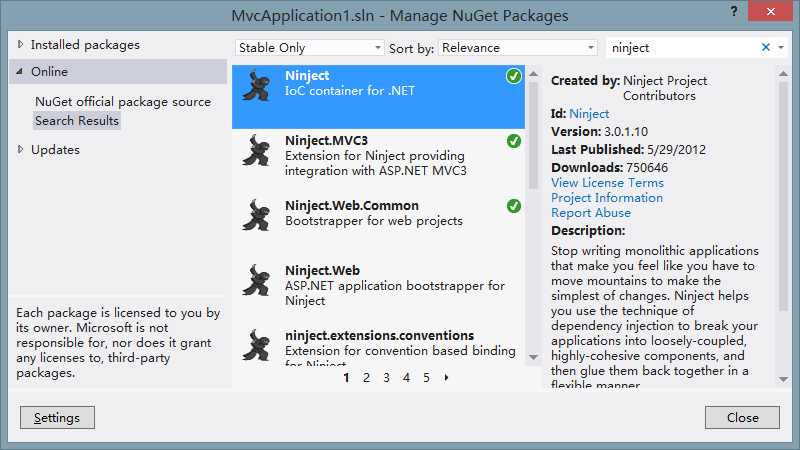The image size is (800, 450).
Task: Open the search box history dropdown arrow
Action: [781, 47]
